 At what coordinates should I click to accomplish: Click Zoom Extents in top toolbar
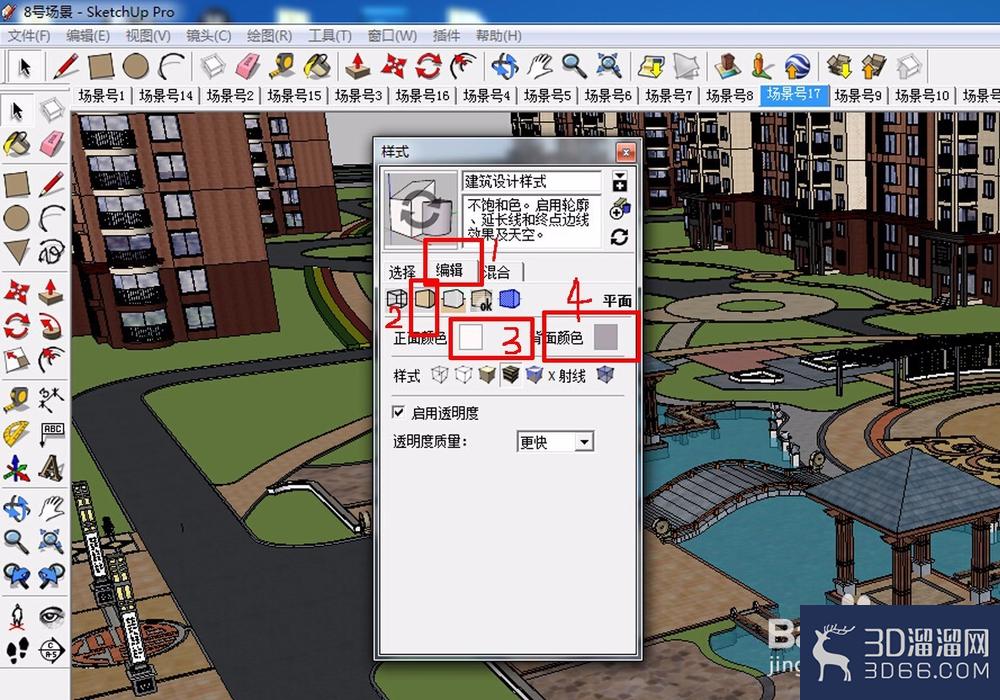coord(609,66)
